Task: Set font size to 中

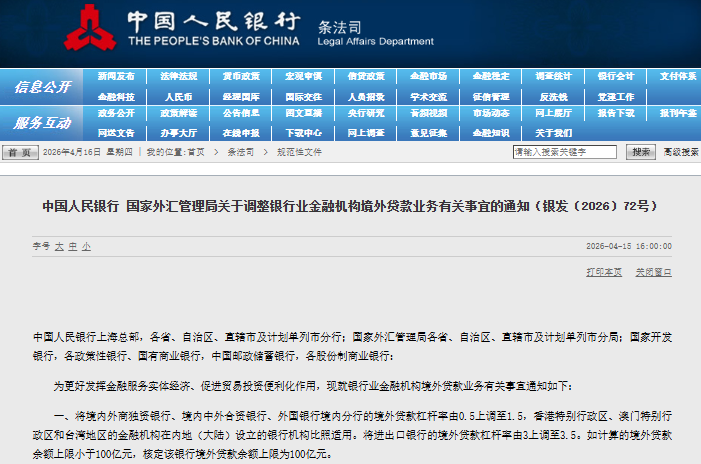Action: coord(73,246)
